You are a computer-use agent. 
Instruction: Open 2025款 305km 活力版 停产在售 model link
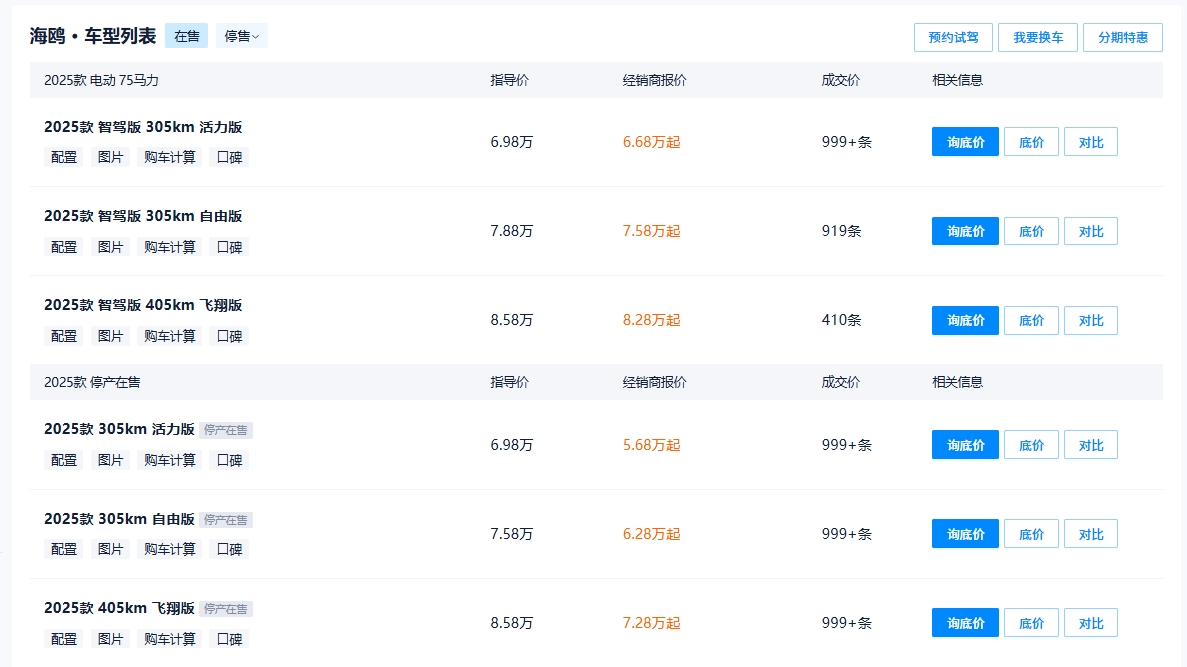[119, 429]
